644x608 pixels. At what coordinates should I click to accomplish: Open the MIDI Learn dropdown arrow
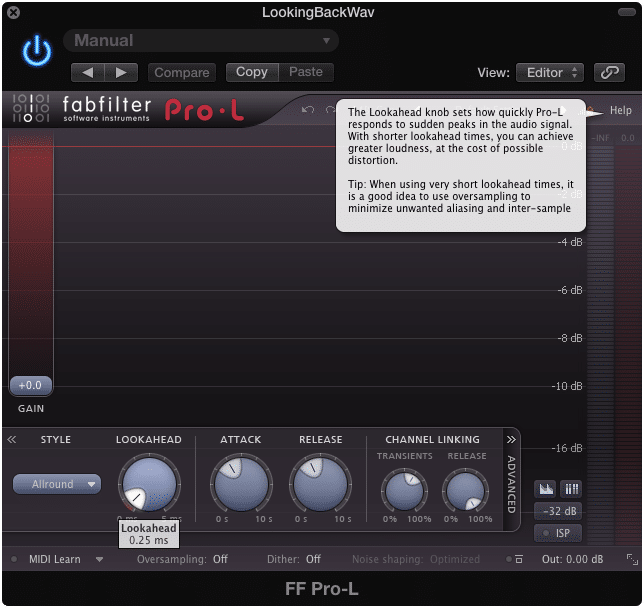99,559
